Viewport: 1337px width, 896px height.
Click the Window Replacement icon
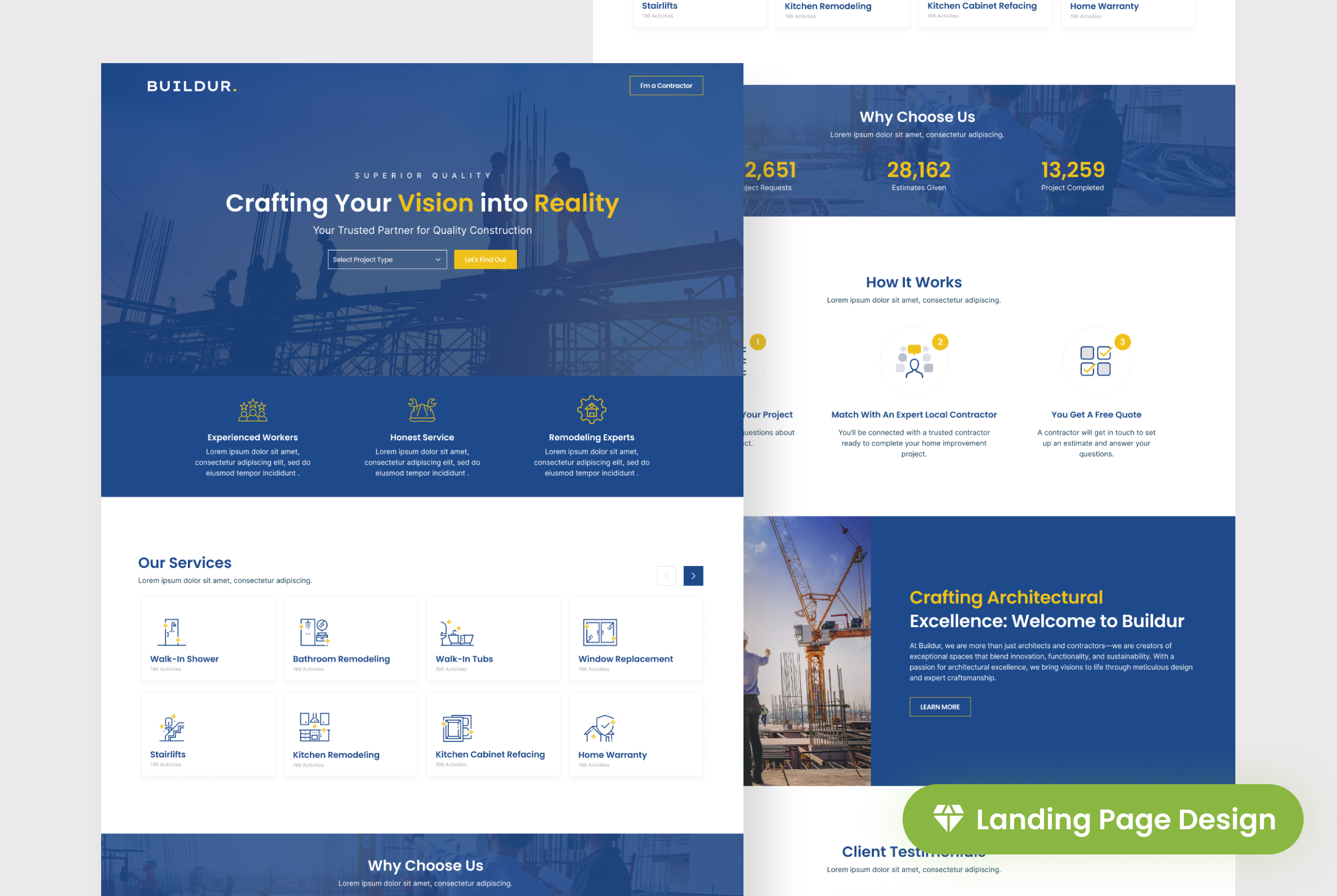[x=600, y=633]
